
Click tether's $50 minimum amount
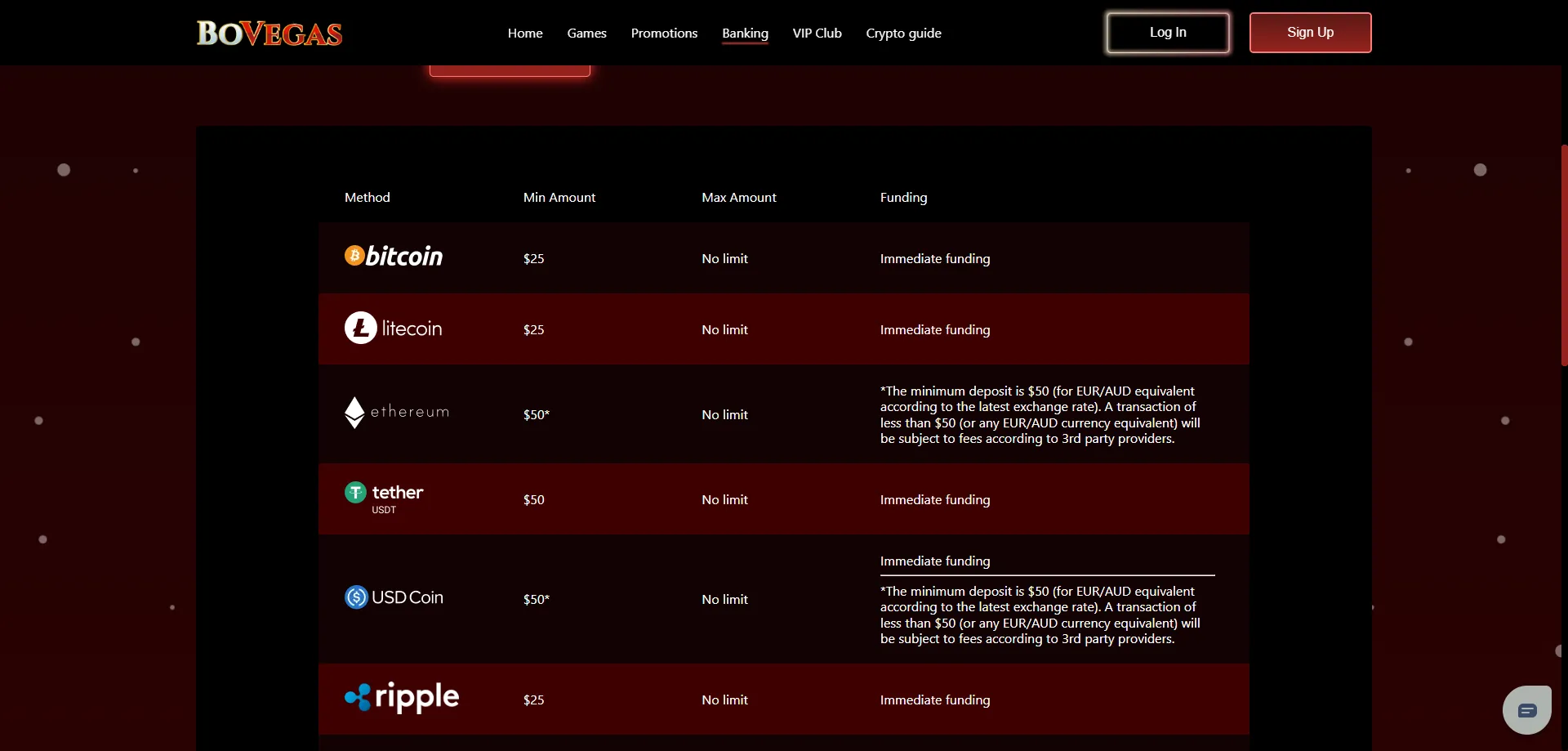pyautogui.click(x=534, y=500)
